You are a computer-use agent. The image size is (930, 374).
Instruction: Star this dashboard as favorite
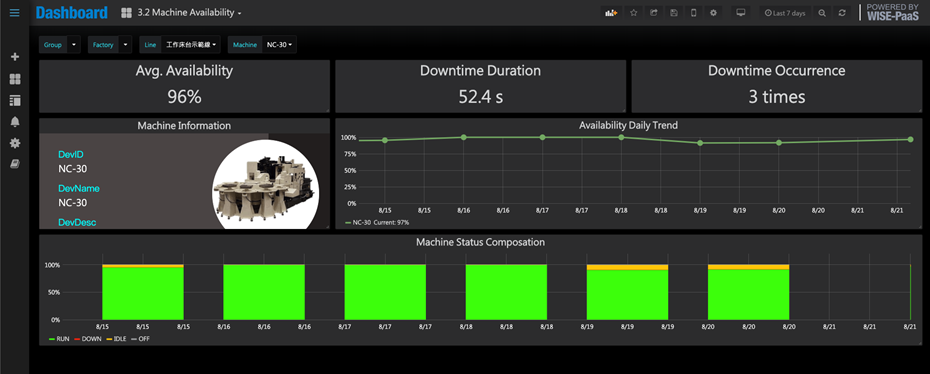click(633, 12)
